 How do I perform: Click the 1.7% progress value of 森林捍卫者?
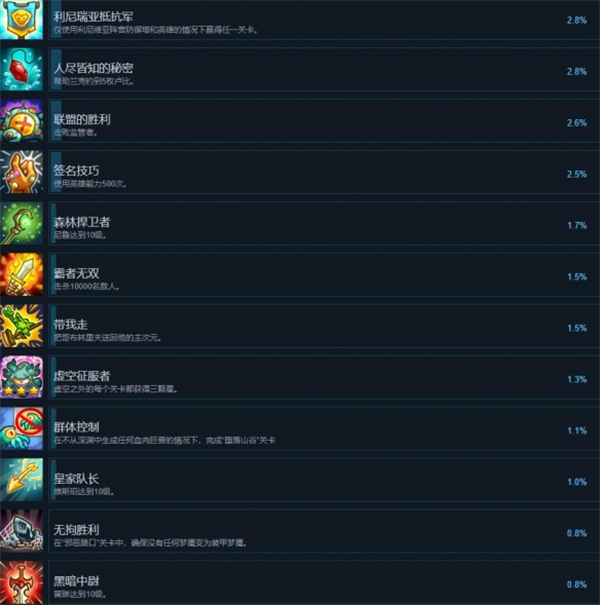coord(577,225)
